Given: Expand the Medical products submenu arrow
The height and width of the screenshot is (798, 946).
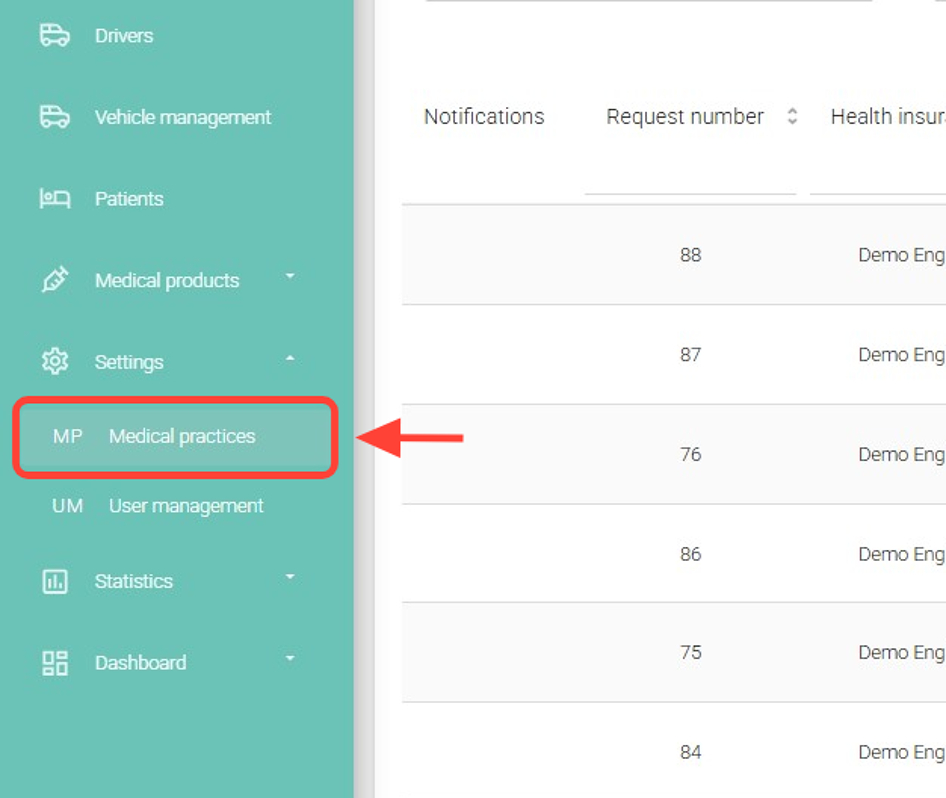Looking at the screenshot, I should pos(290,277).
